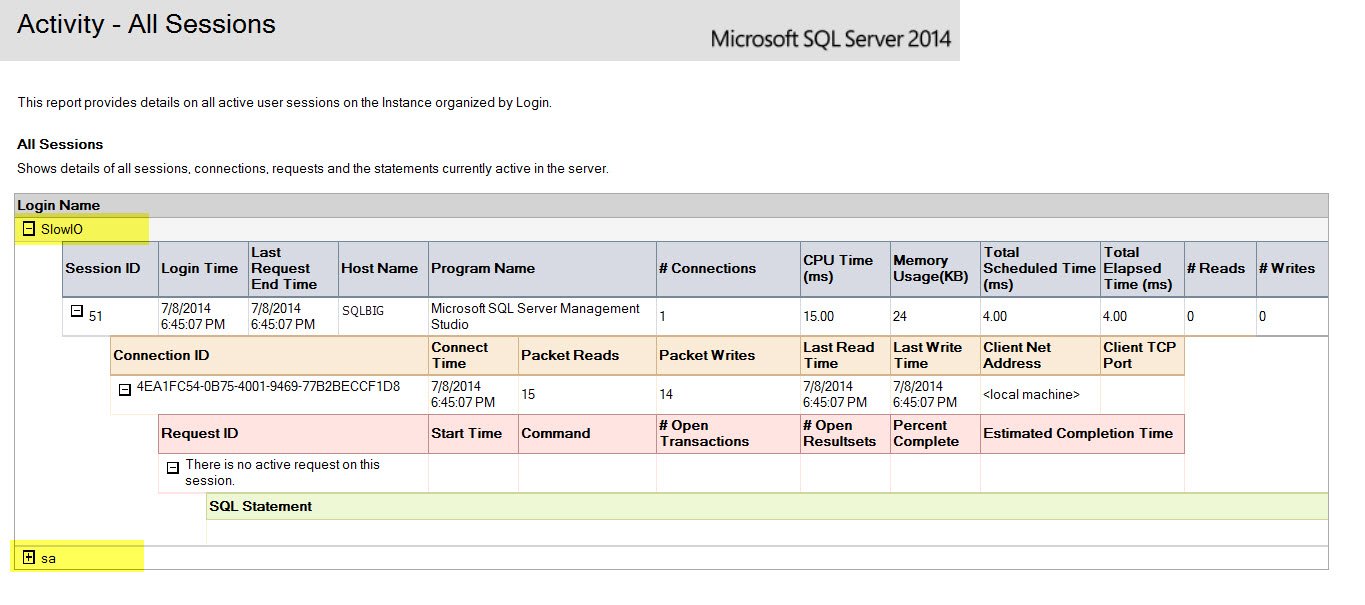Image resolution: width=1365 pixels, height=605 pixels.
Task: Click the Packet Reads header
Action: click(x=588, y=355)
